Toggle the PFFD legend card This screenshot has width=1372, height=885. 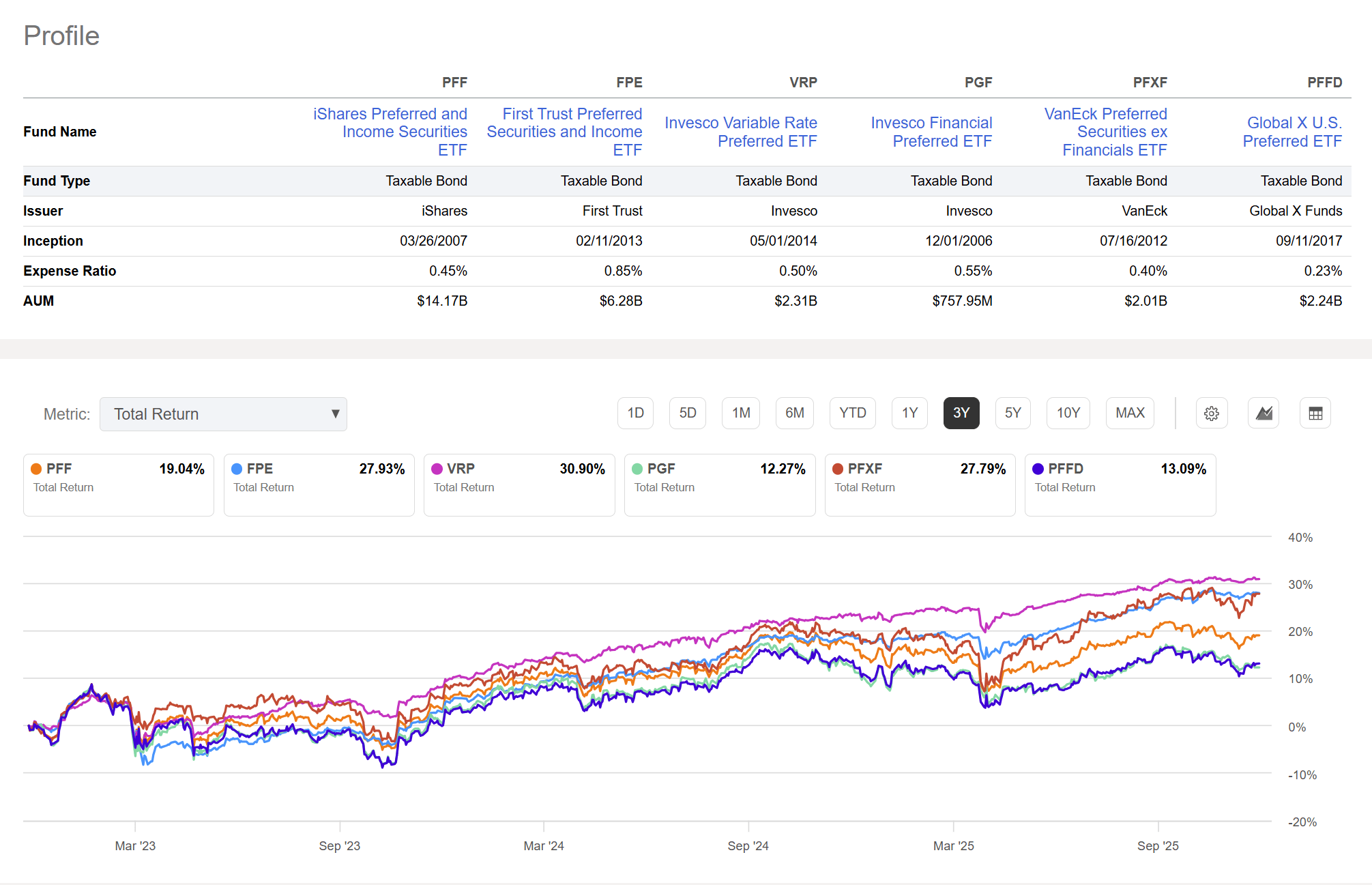(1120, 485)
